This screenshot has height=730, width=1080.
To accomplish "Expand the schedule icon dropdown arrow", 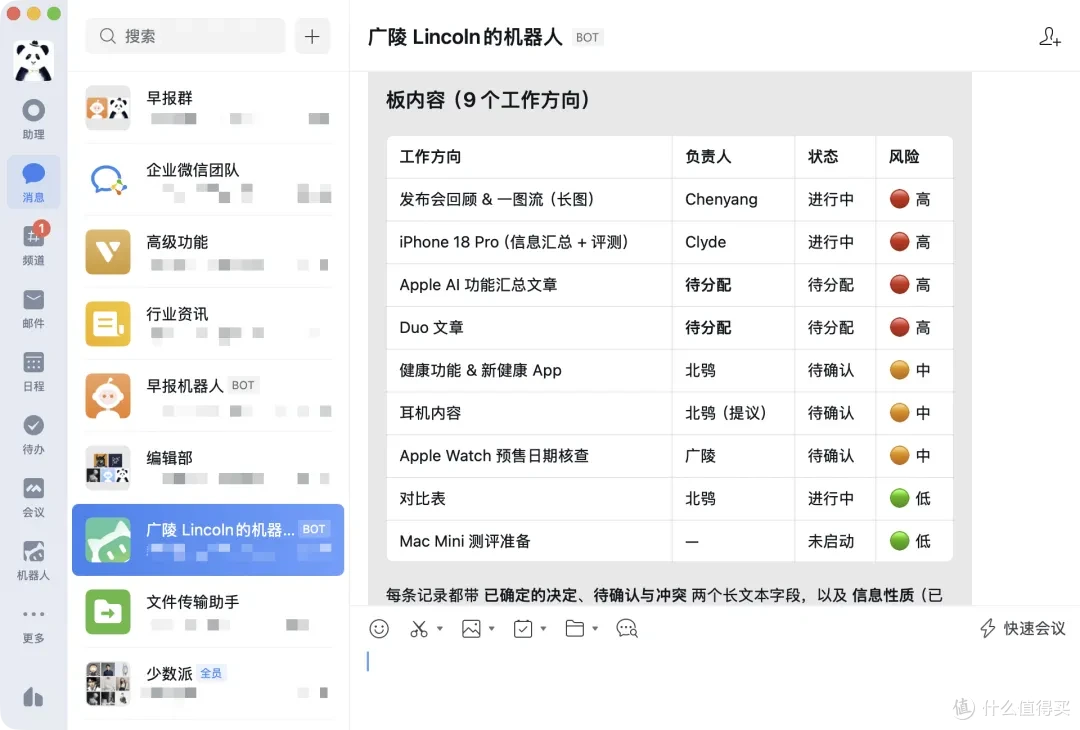I will [543, 628].
